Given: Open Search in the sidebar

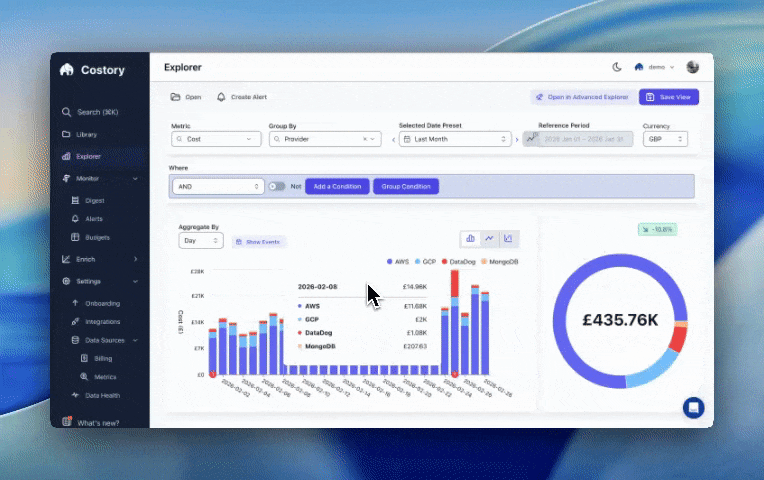Looking at the screenshot, I should pyautogui.click(x=90, y=112).
